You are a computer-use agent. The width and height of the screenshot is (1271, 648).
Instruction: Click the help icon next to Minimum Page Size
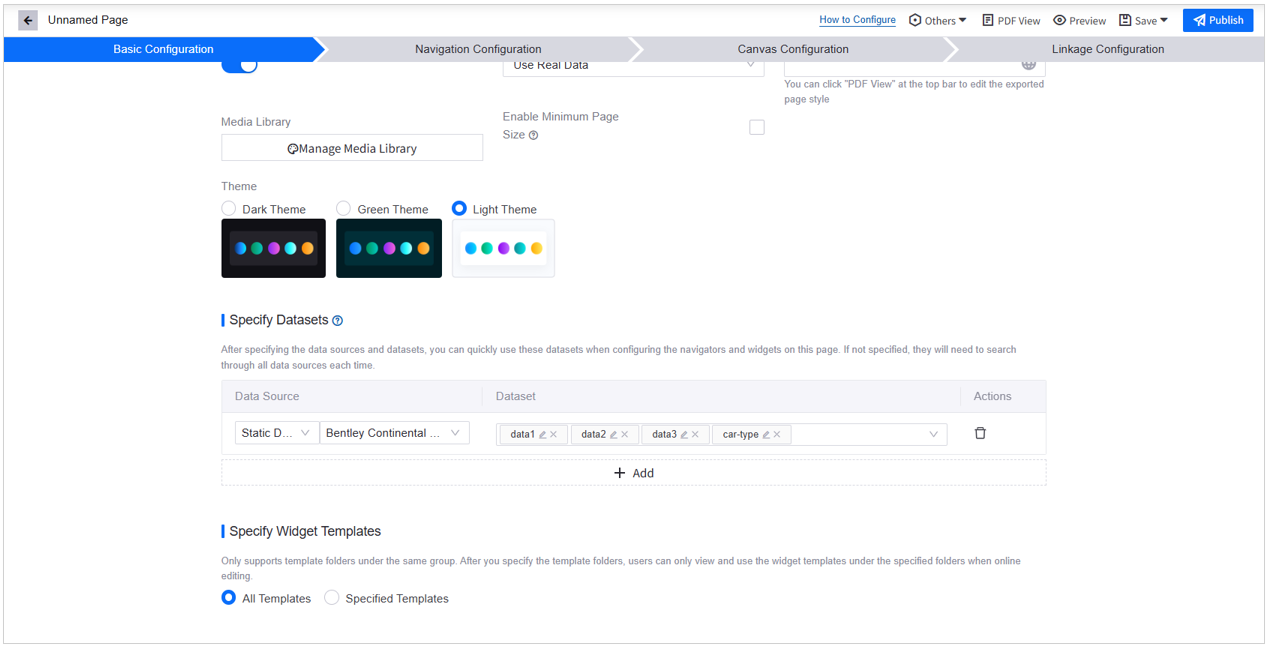[x=533, y=135]
